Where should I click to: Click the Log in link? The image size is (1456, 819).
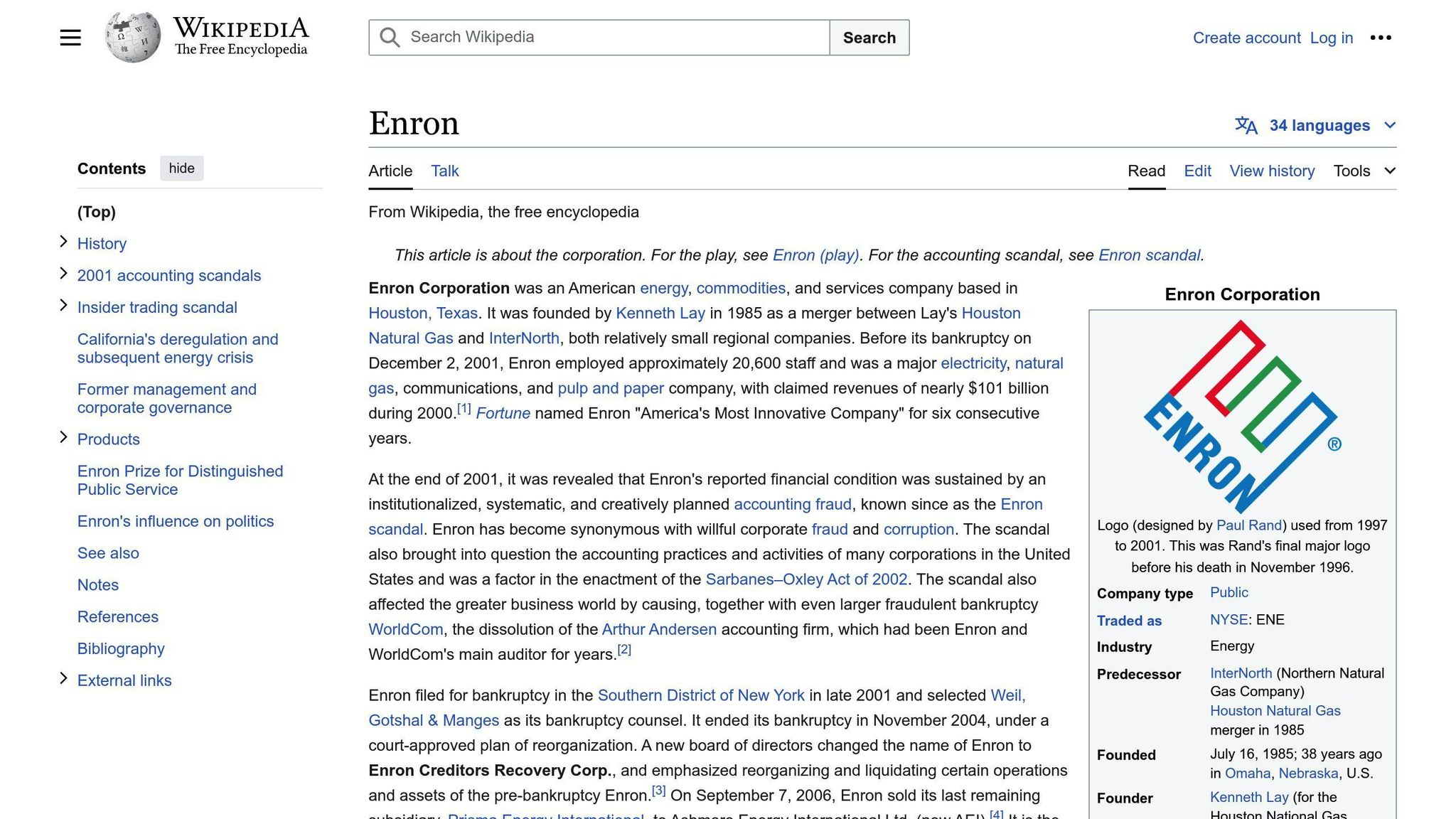[x=1331, y=38]
